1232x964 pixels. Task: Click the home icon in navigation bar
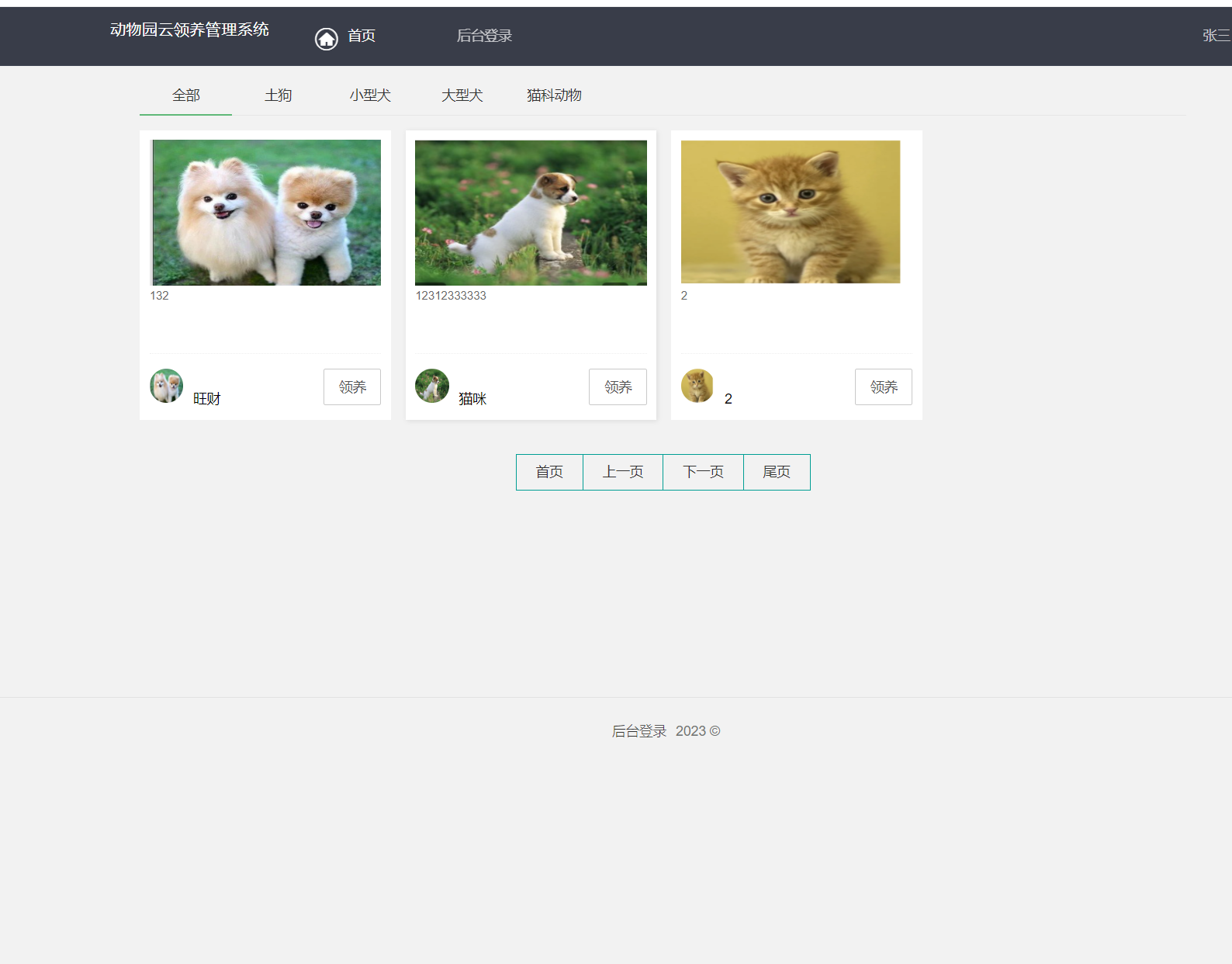[x=326, y=38]
